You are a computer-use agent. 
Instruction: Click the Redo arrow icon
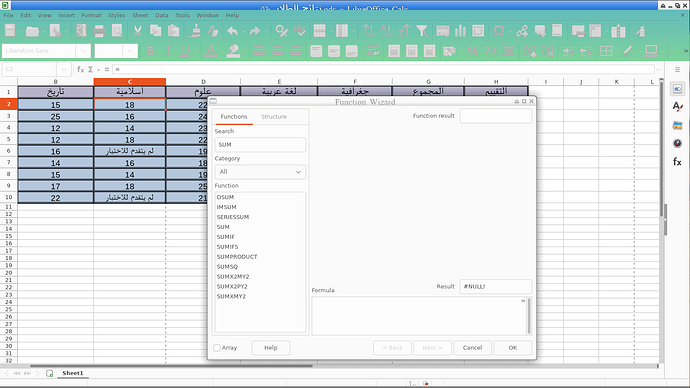[x=255, y=31]
